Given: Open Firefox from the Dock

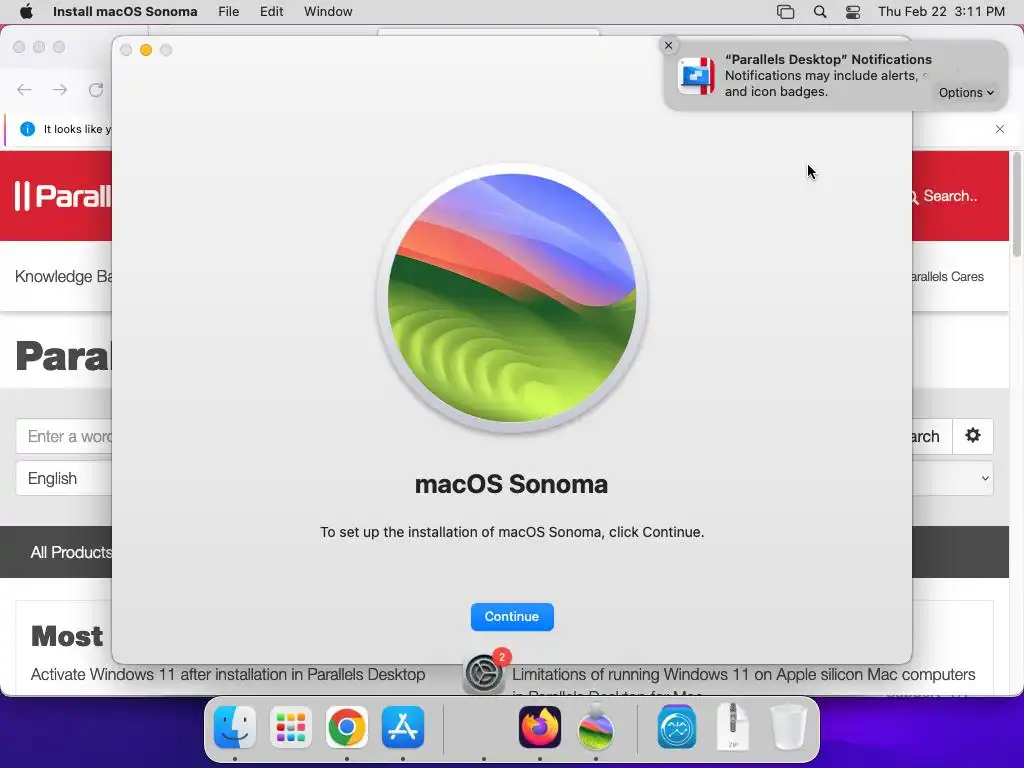Looking at the screenshot, I should point(540,727).
